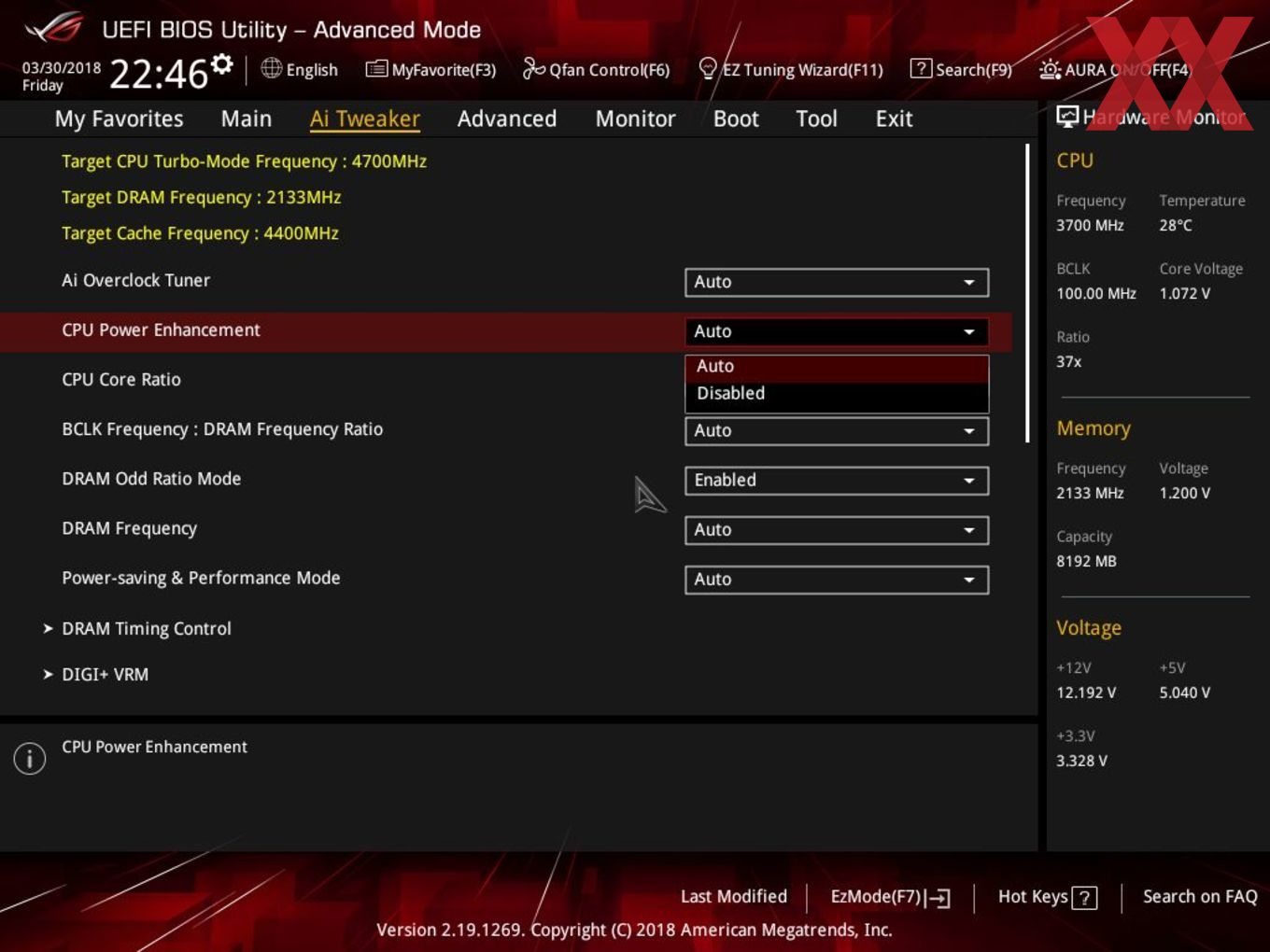This screenshot has height=952, width=1270.
Task: Open BCLK Frequency DRAM Ratio dropdown
Action: (x=837, y=430)
